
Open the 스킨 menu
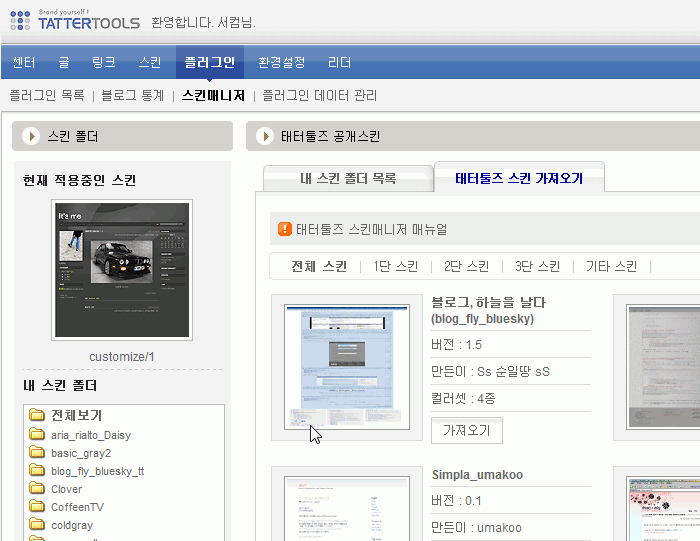coord(150,62)
